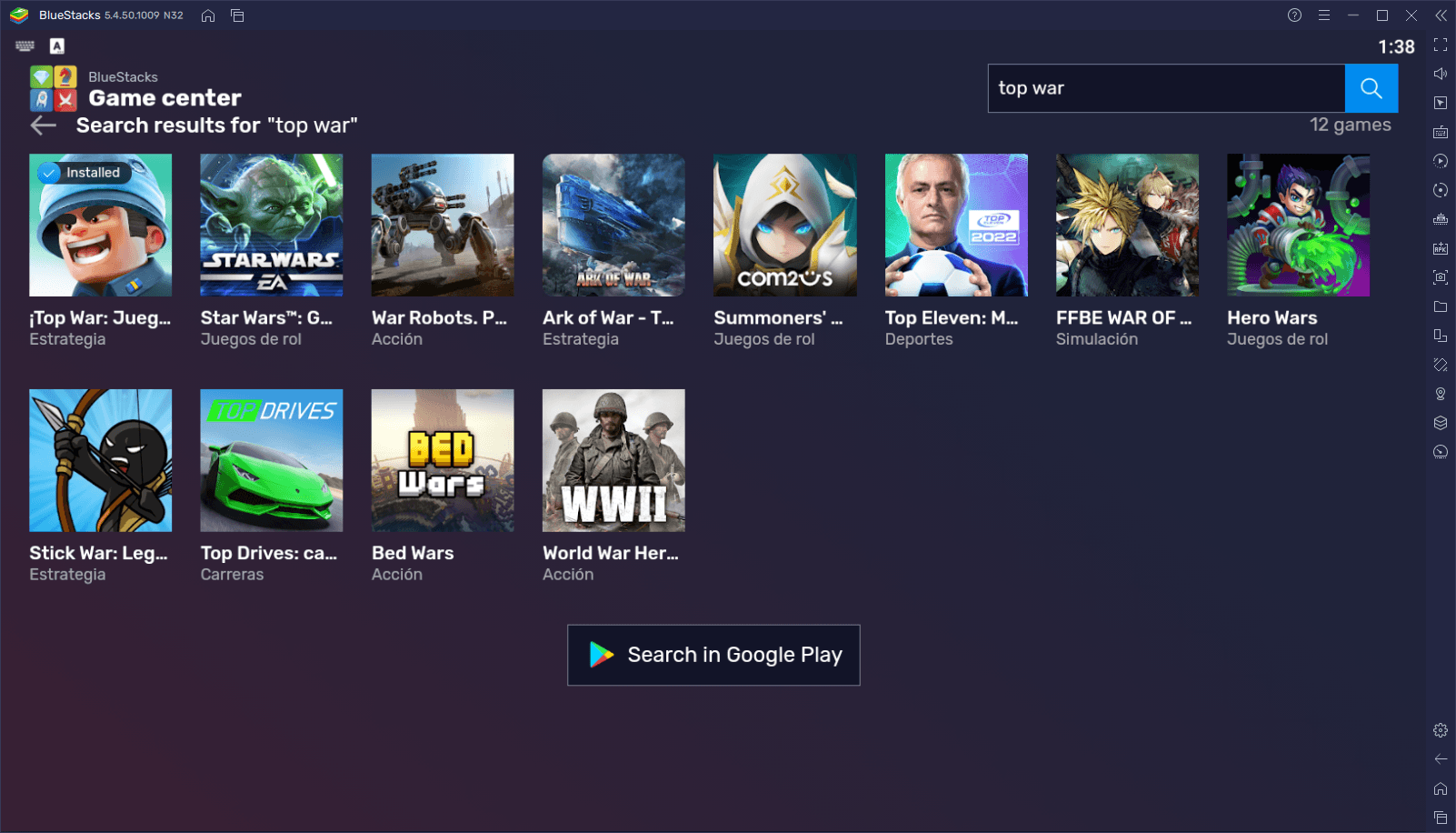Open keyboard controls icon in sidebar
Viewport: 1456px width, 833px height.
[x=1441, y=132]
